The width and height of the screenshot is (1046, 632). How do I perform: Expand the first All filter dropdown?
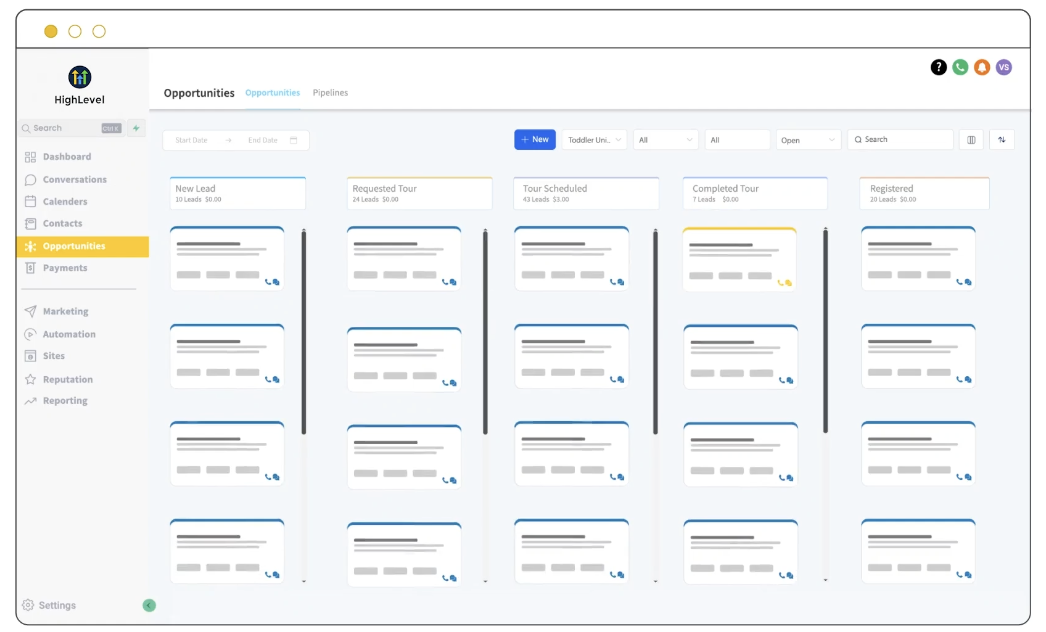[666, 140]
